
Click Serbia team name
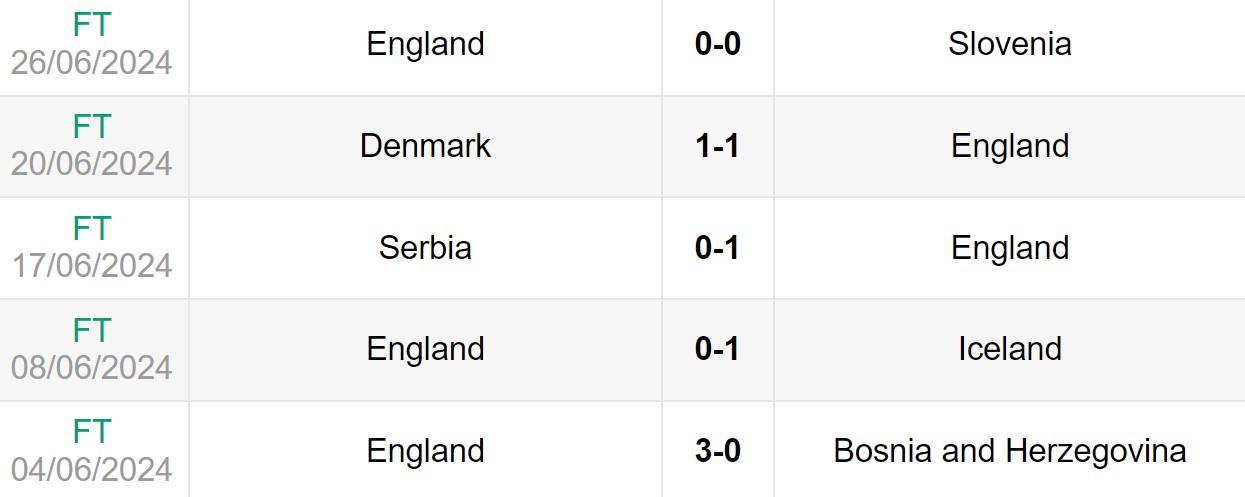pyautogui.click(x=425, y=248)
